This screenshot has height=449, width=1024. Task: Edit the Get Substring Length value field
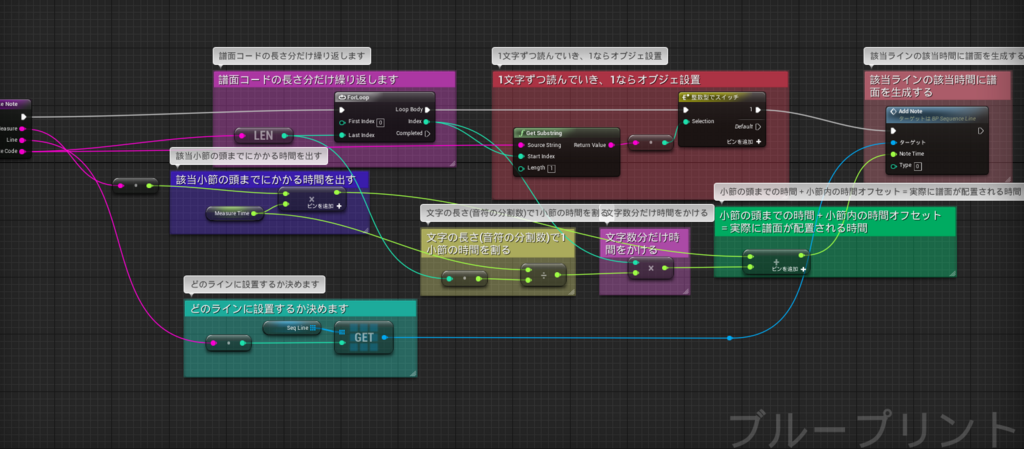(x=551, y=168)
